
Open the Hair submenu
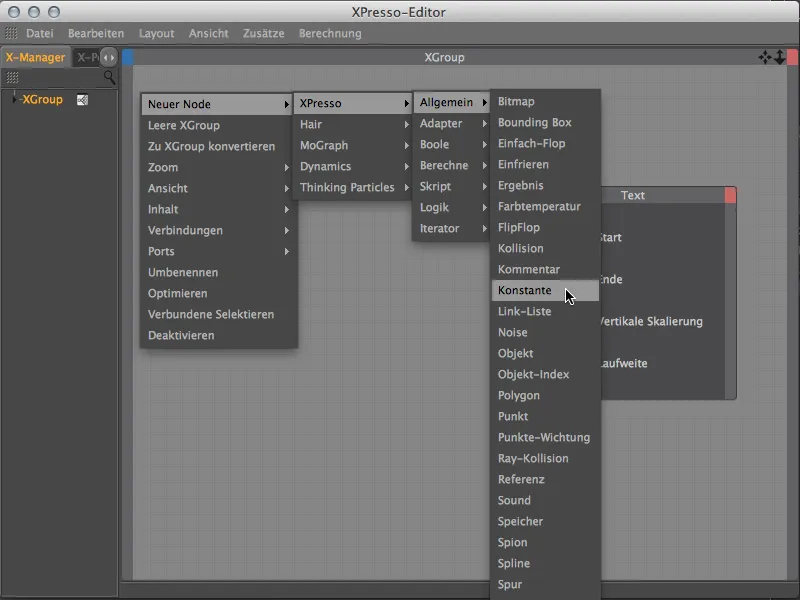[353, 124]
